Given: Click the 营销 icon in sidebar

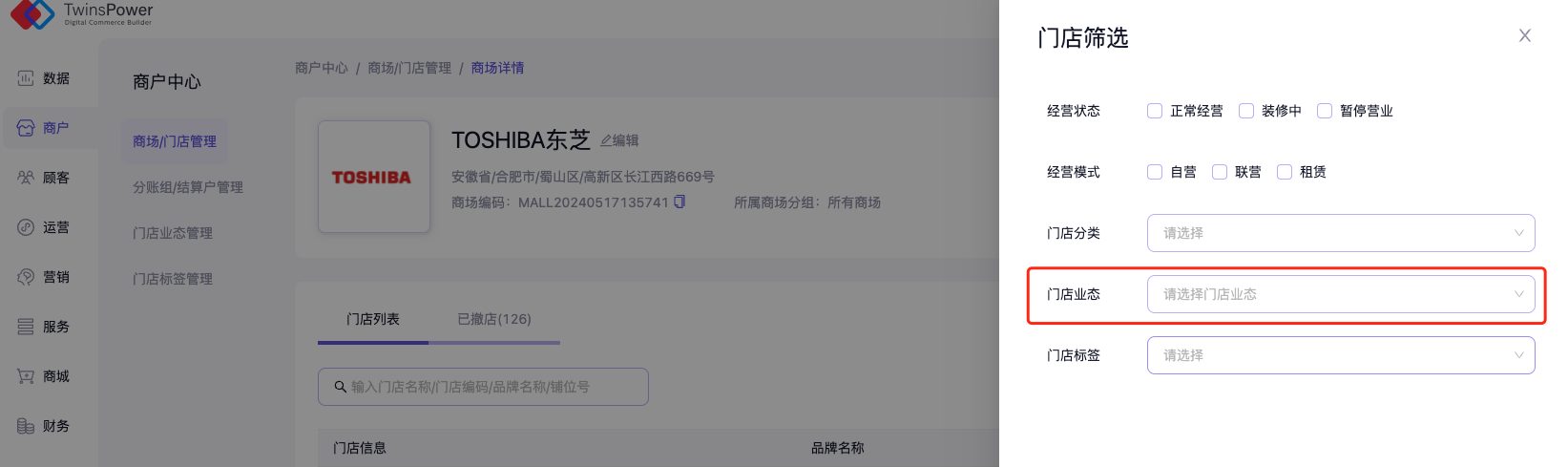Looking at the screenshot, I should [26, 277].
